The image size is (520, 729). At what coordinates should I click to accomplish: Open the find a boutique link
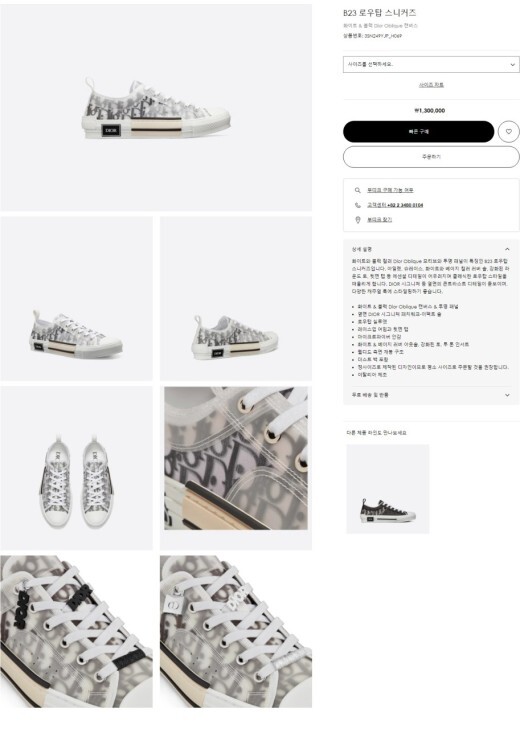tap(380, 220)
